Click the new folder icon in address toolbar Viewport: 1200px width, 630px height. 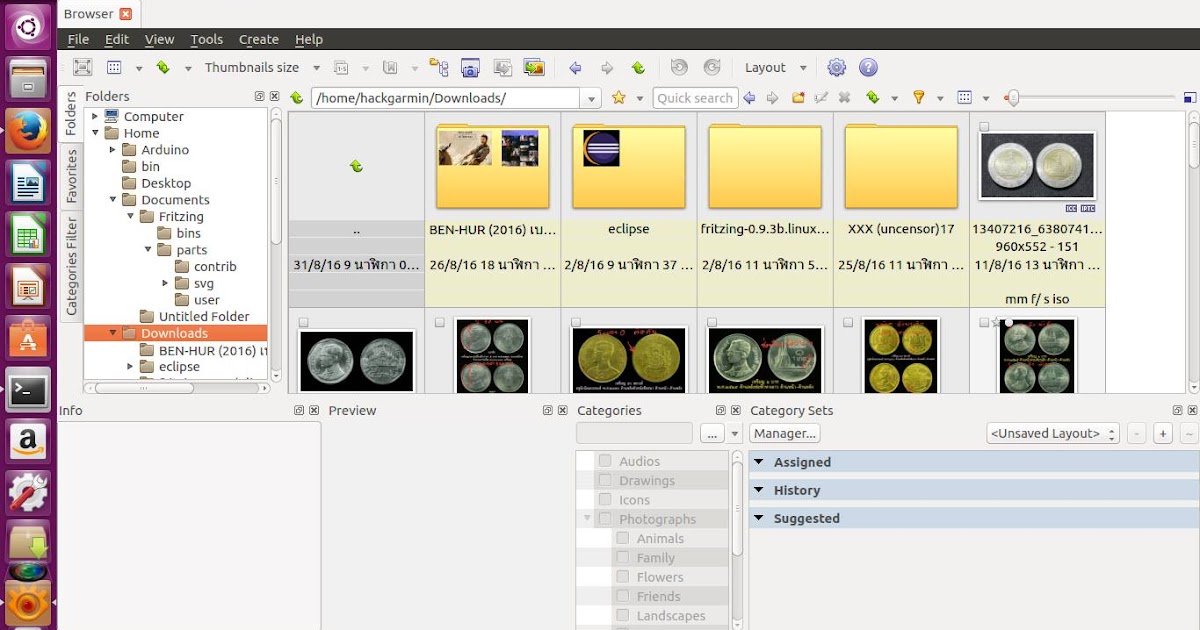pyautogui.click(x=798, y=98)
